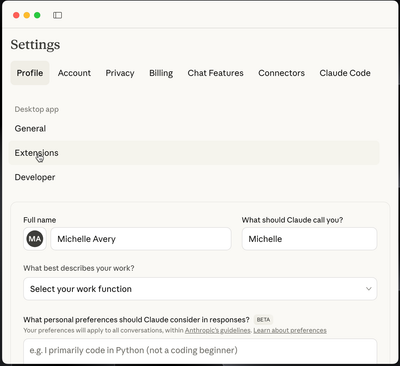Open General desktop app settings
The image size is (400, 366).
(x=194, y=129)
